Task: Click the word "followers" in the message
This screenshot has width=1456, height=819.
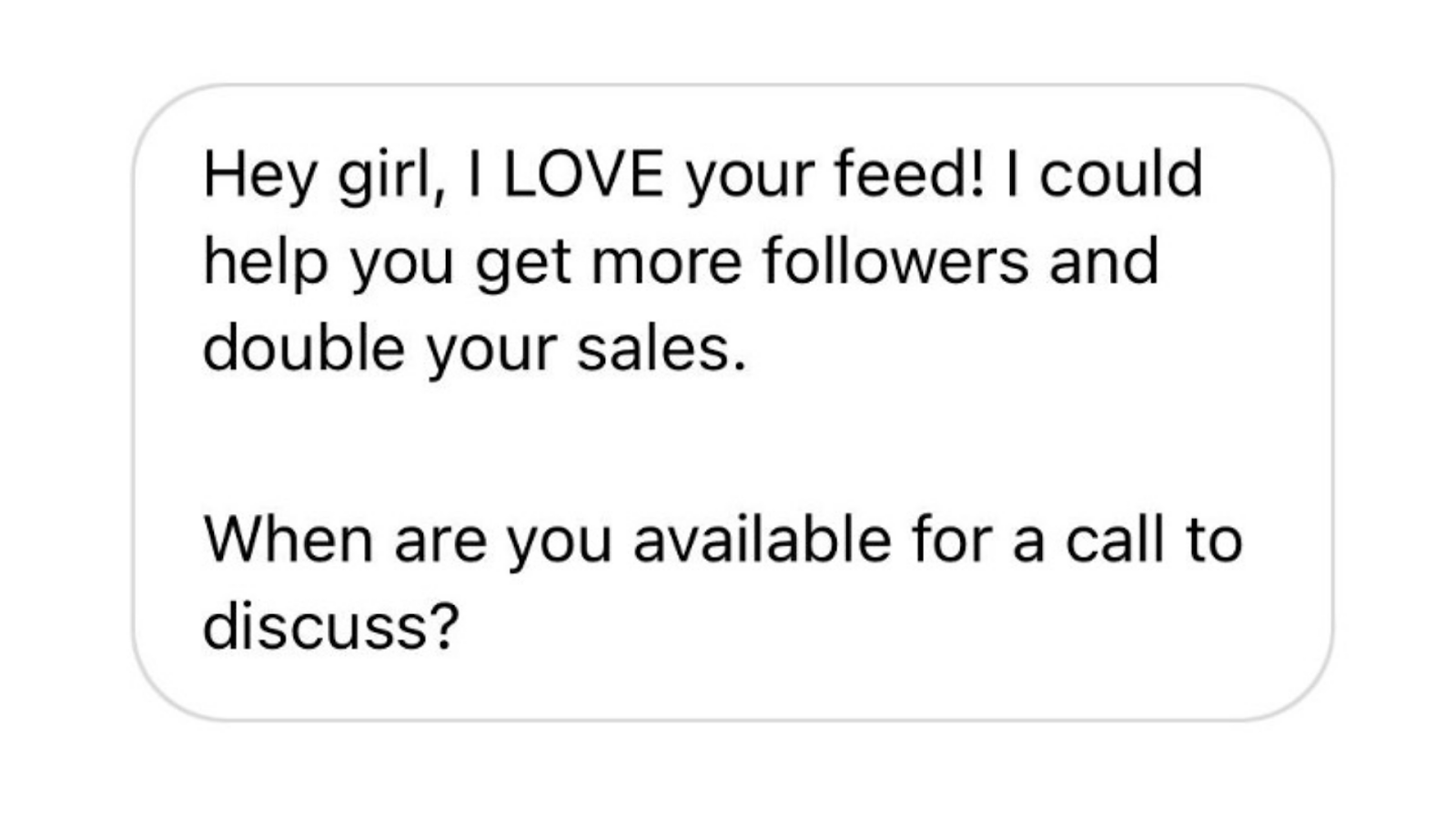Action: point(895,262)
